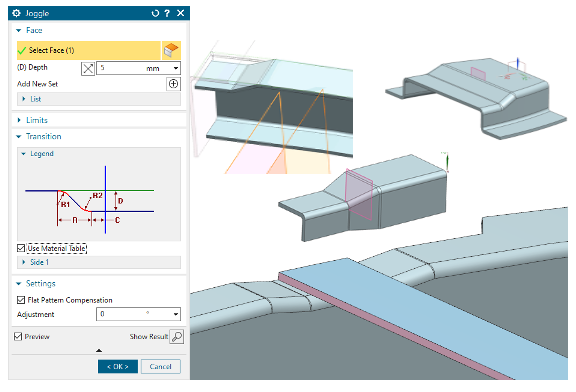Click the 'Add New Set' label
Screen dimensions: 576x392
(x=37, y=84)
